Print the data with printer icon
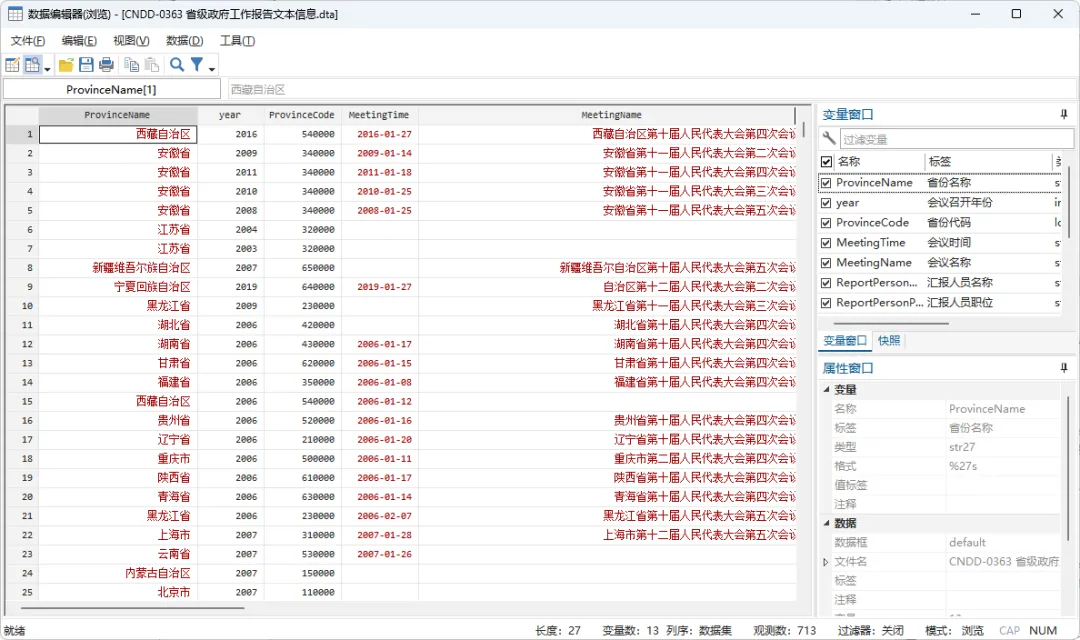 tap(106, 65)
